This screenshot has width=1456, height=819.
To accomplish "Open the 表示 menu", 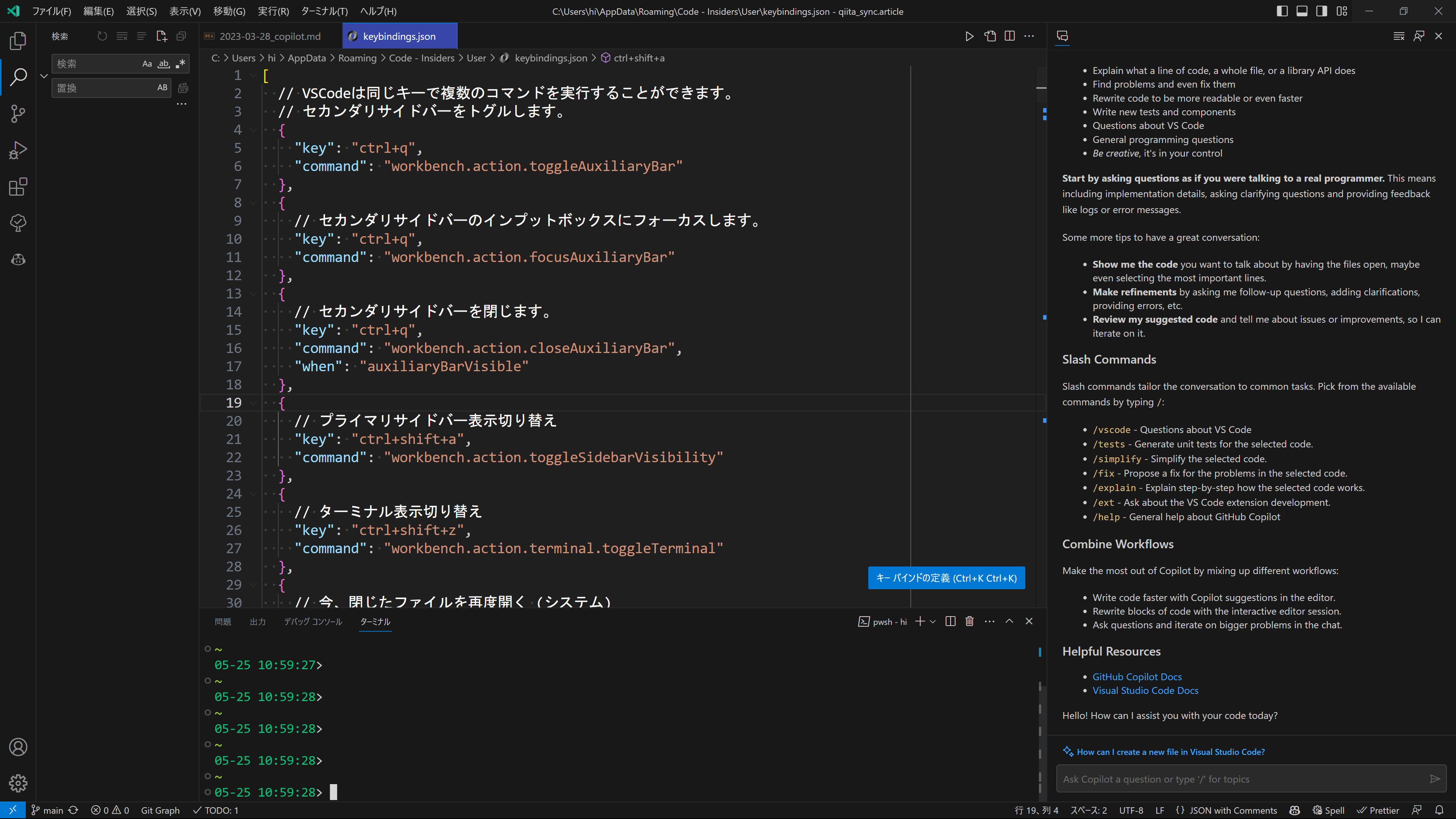I will [x=184, y=11].
